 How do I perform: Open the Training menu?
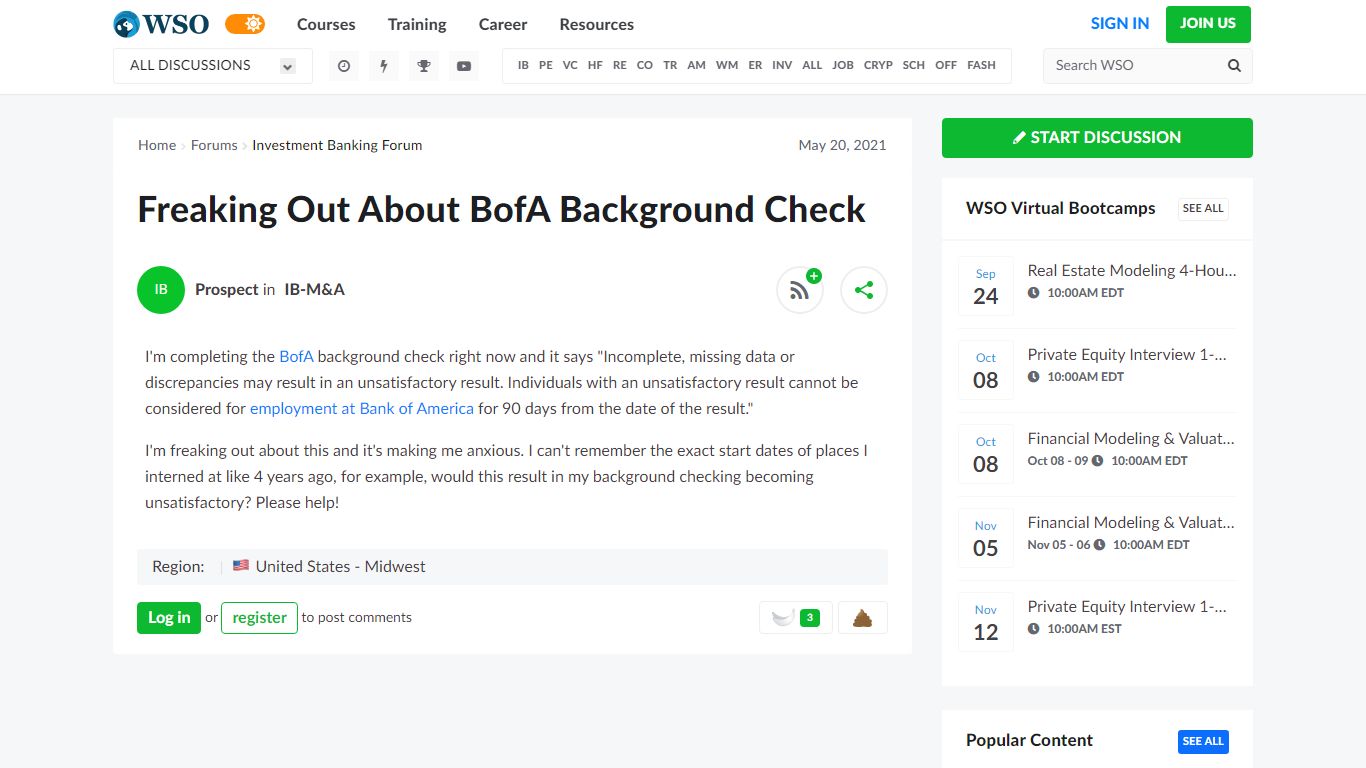point(417,24)
